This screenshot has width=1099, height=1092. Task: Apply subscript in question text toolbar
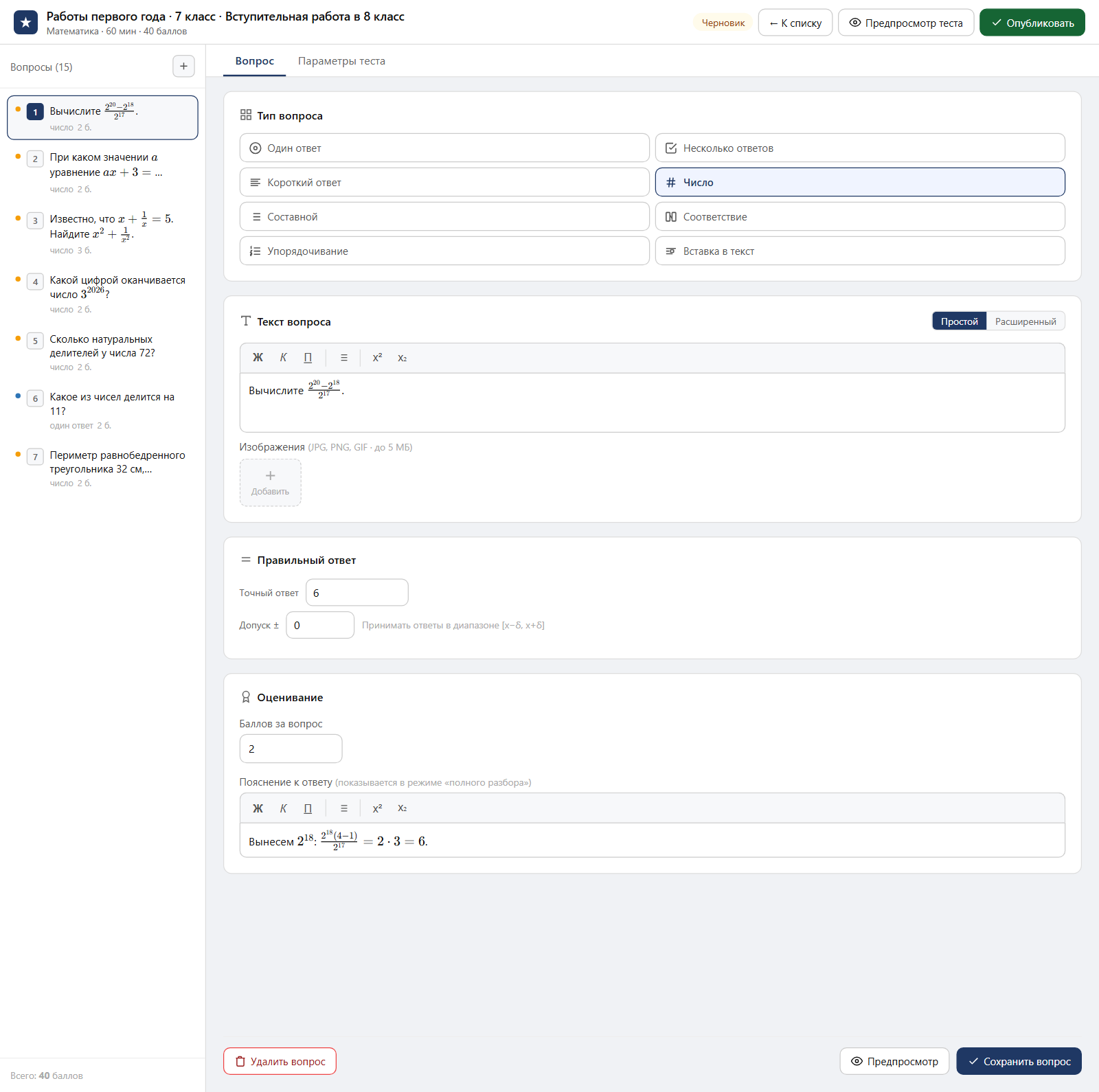pos(403,358)
